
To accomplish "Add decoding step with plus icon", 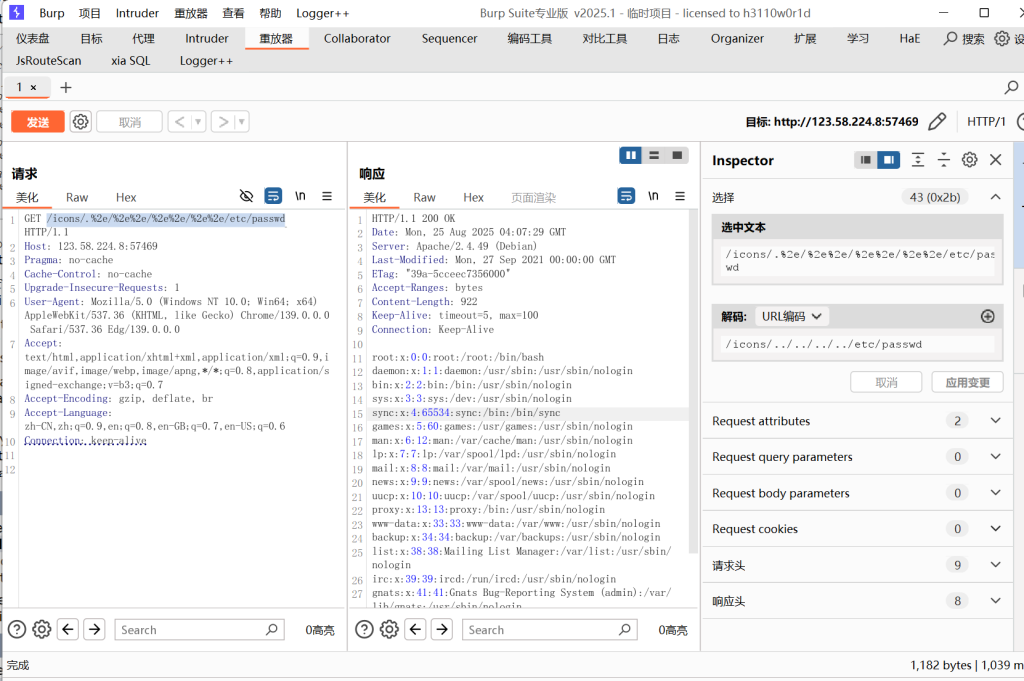I will (987, 317).
